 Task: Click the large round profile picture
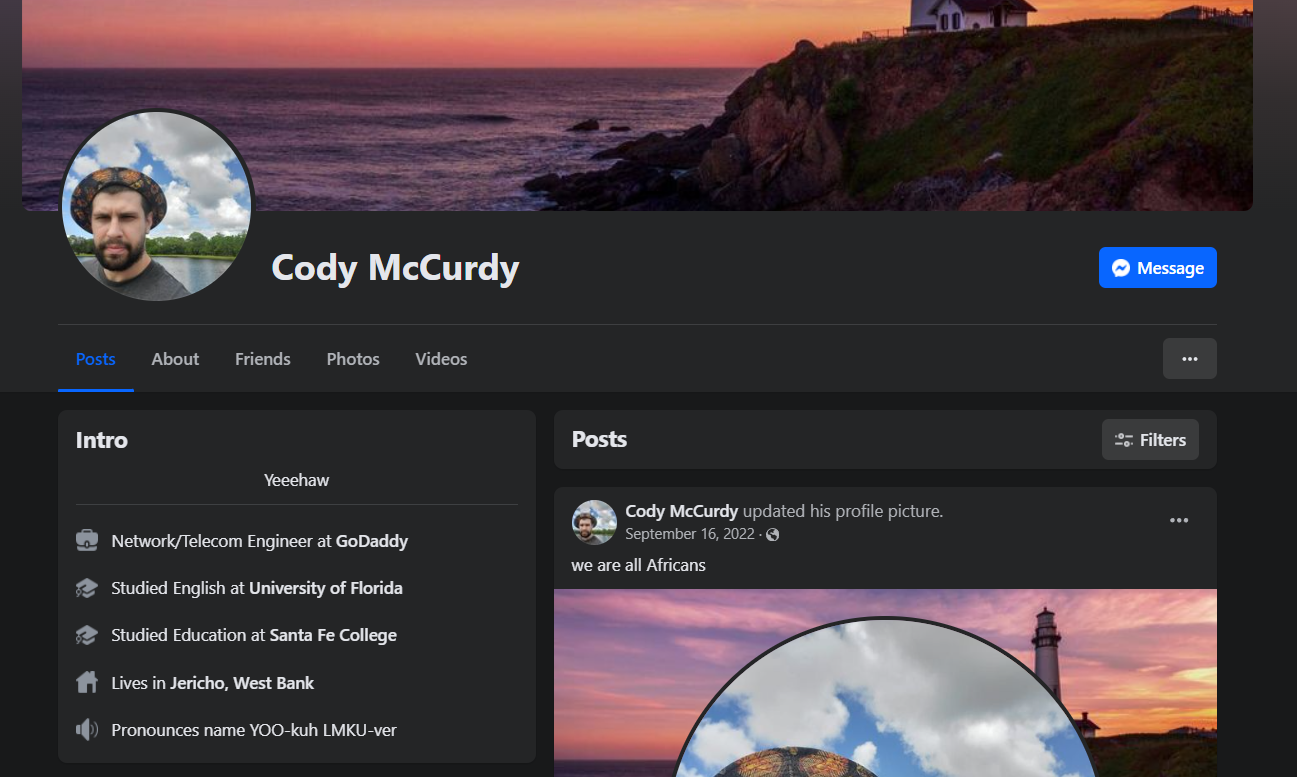pos(157,206)
